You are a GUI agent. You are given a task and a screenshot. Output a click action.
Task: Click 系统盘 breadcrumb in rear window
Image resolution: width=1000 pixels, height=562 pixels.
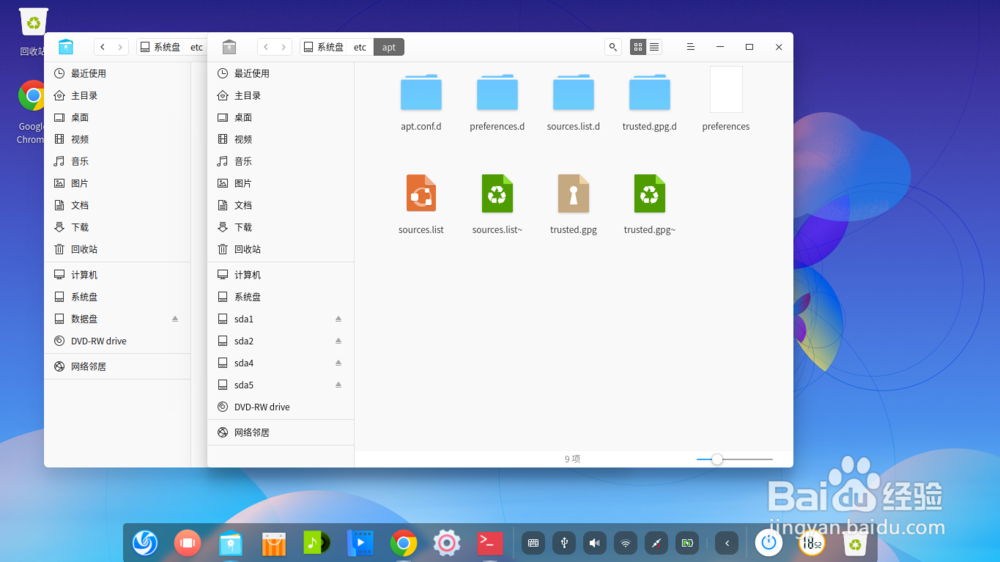161,47
